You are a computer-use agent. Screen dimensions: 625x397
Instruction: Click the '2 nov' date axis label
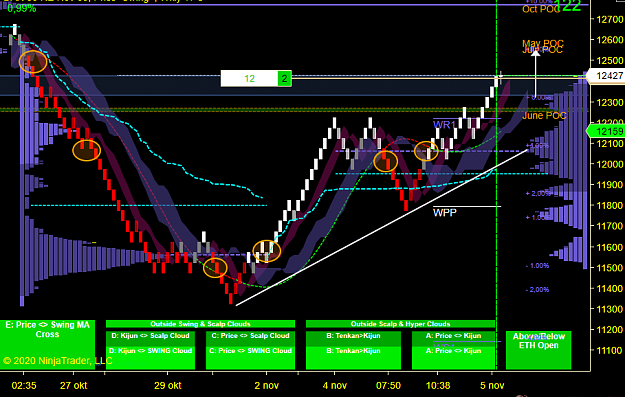pos(266,385)
